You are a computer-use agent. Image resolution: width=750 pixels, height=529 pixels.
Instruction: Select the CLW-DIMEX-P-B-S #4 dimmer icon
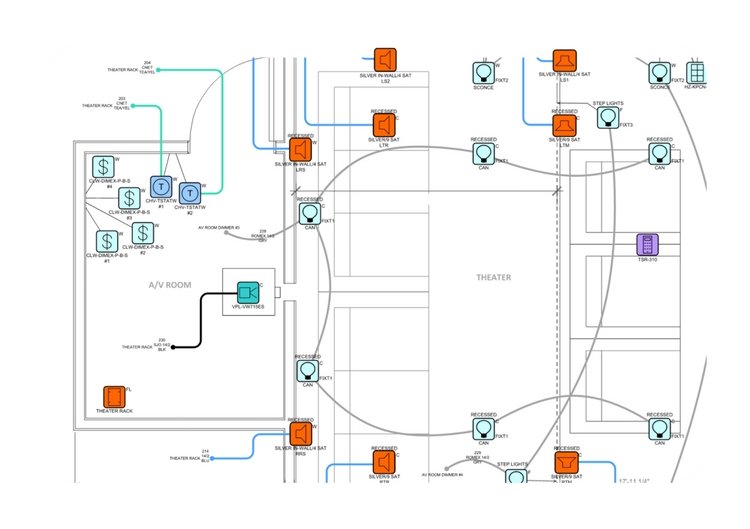tap(103, 167)
